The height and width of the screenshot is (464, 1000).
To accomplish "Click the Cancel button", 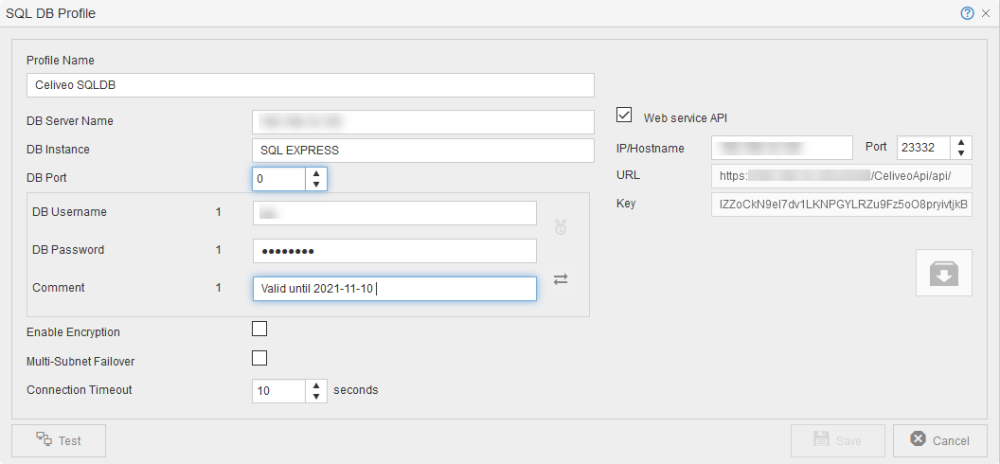I will pos(939,440).
